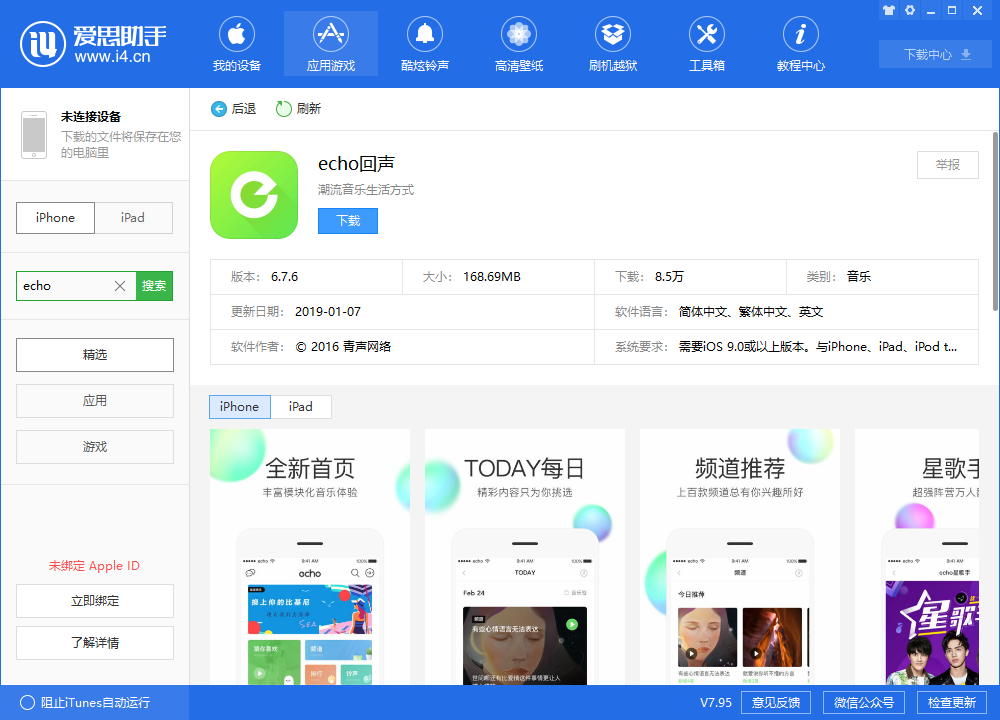Open the 高清壁纸 wallpapers section
The height and width of the screenshot is (720, 1000).
click(518, 46)
